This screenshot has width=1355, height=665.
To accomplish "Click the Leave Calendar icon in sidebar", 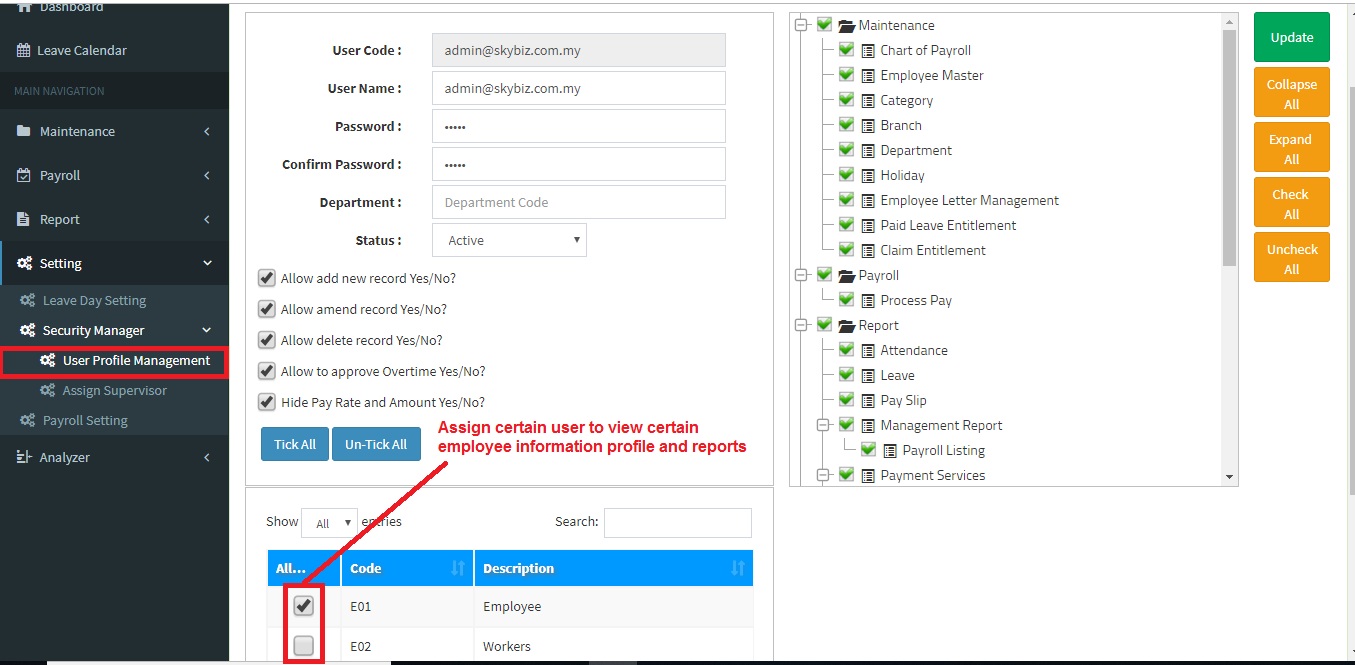I will (x=22, y=50).
